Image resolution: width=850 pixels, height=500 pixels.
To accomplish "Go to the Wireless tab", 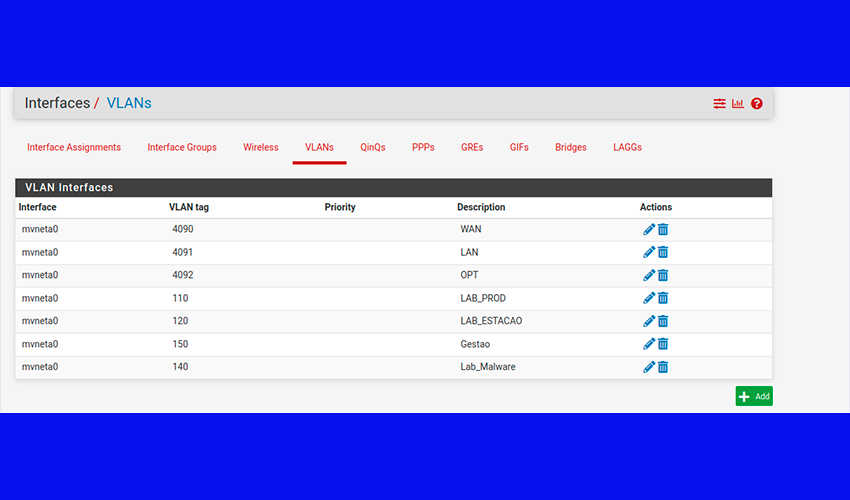I will (261, 148).
